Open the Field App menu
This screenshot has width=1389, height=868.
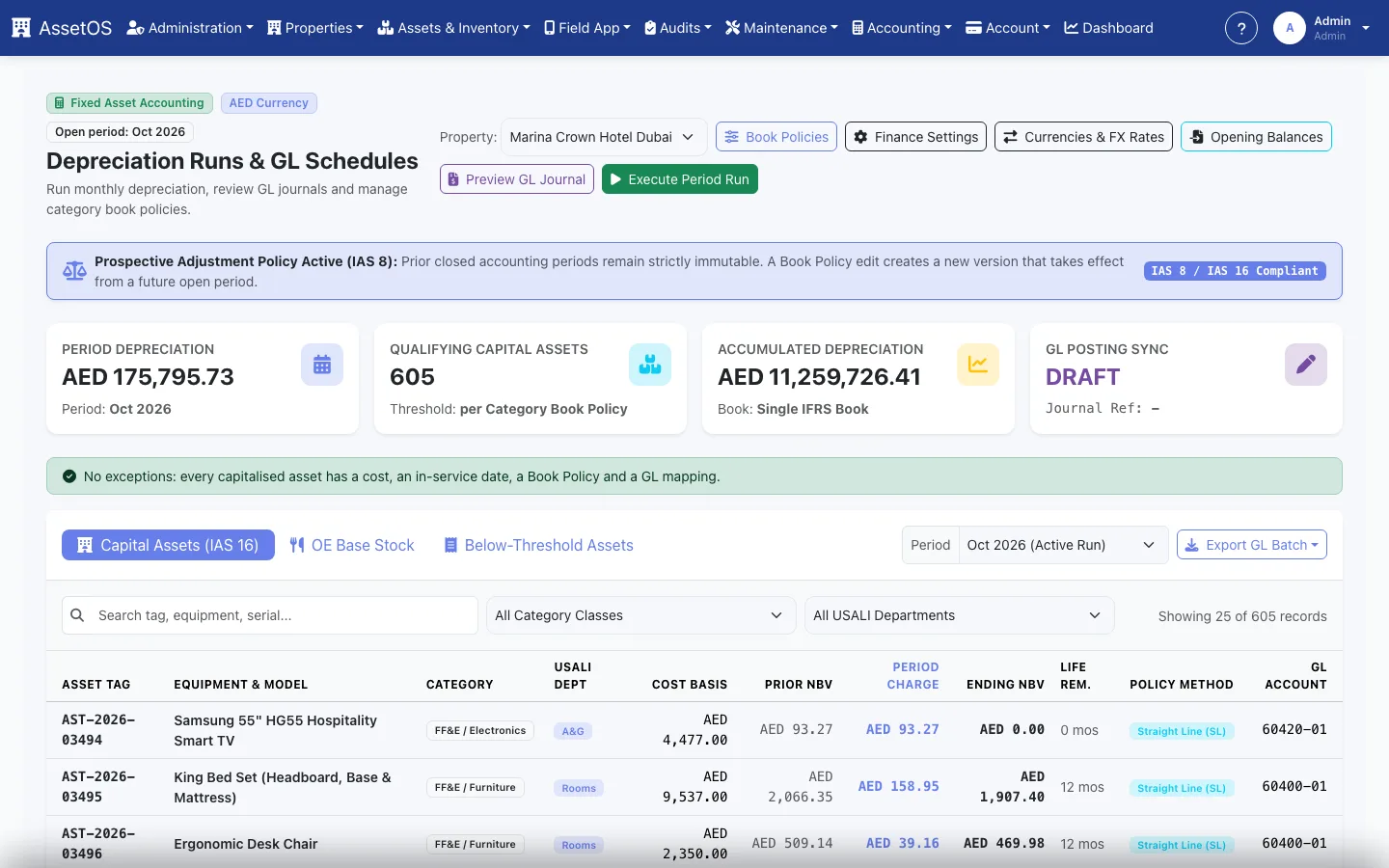click(x=587, y=28)
